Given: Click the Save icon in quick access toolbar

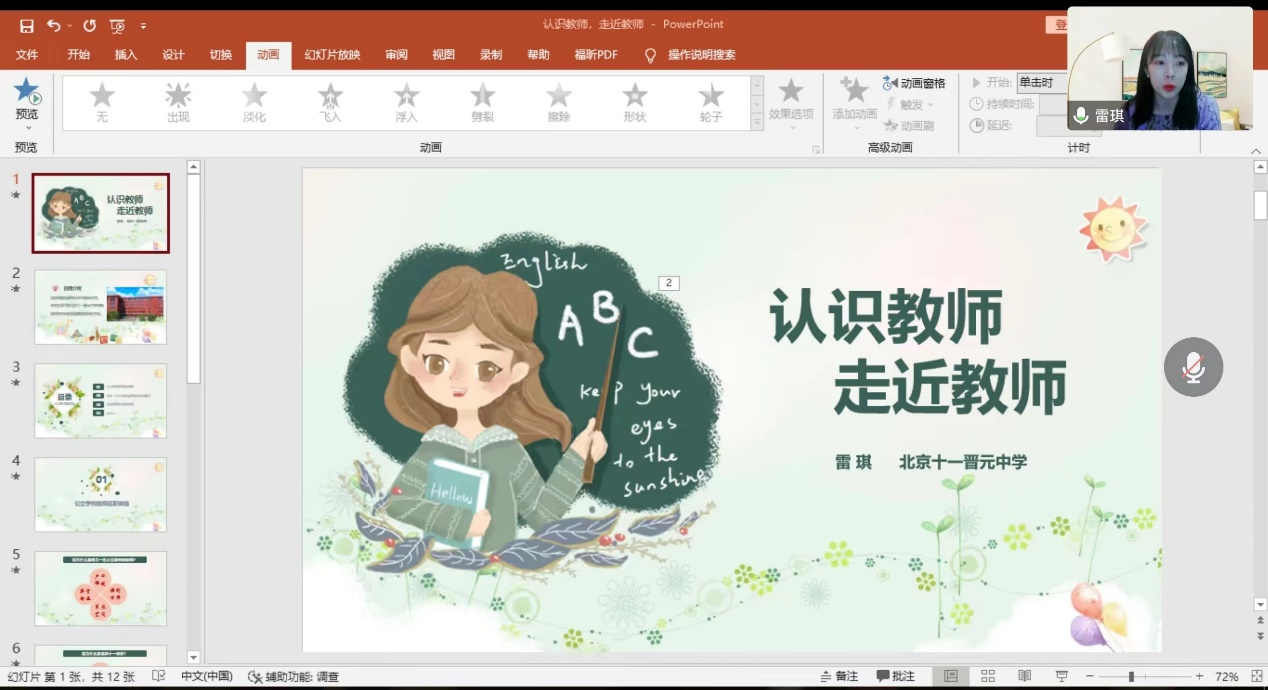Looking at the screenshot, I should (26, 25).
